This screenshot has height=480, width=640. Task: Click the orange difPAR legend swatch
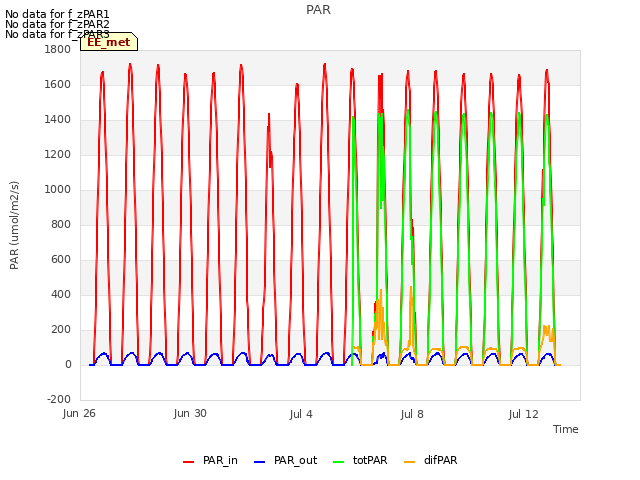click(x=409, y=462)
